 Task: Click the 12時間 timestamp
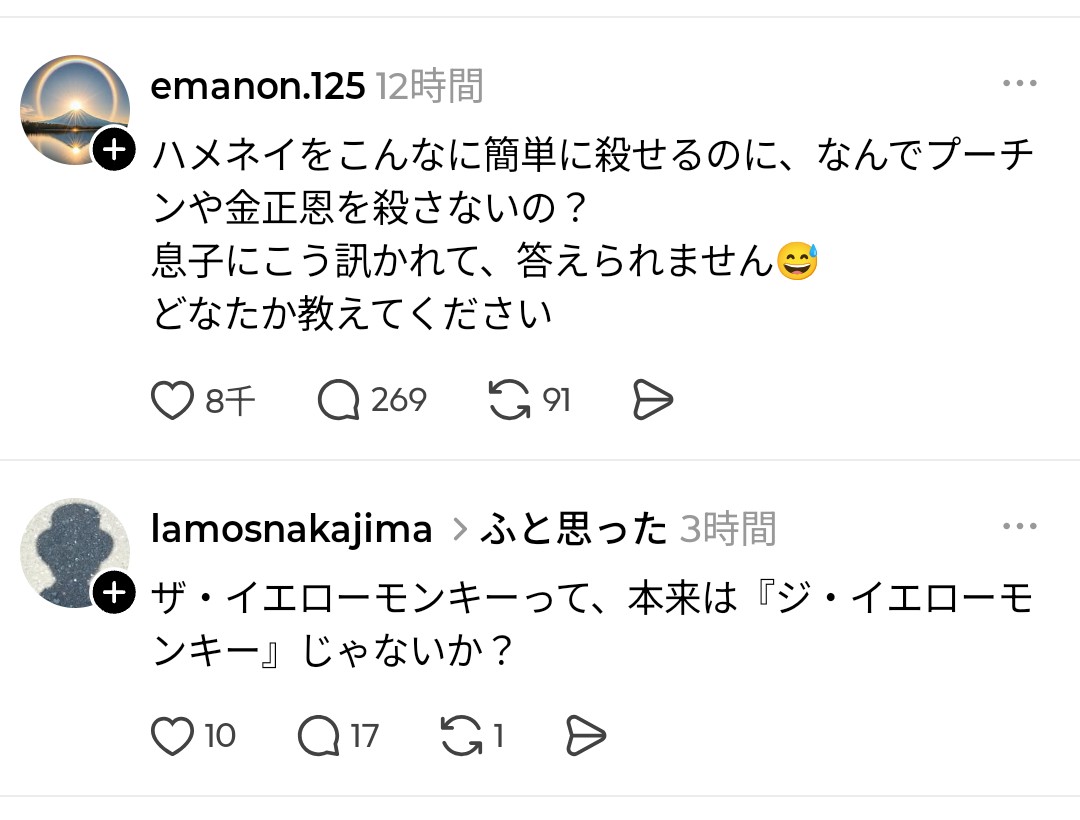coord(430,87)
